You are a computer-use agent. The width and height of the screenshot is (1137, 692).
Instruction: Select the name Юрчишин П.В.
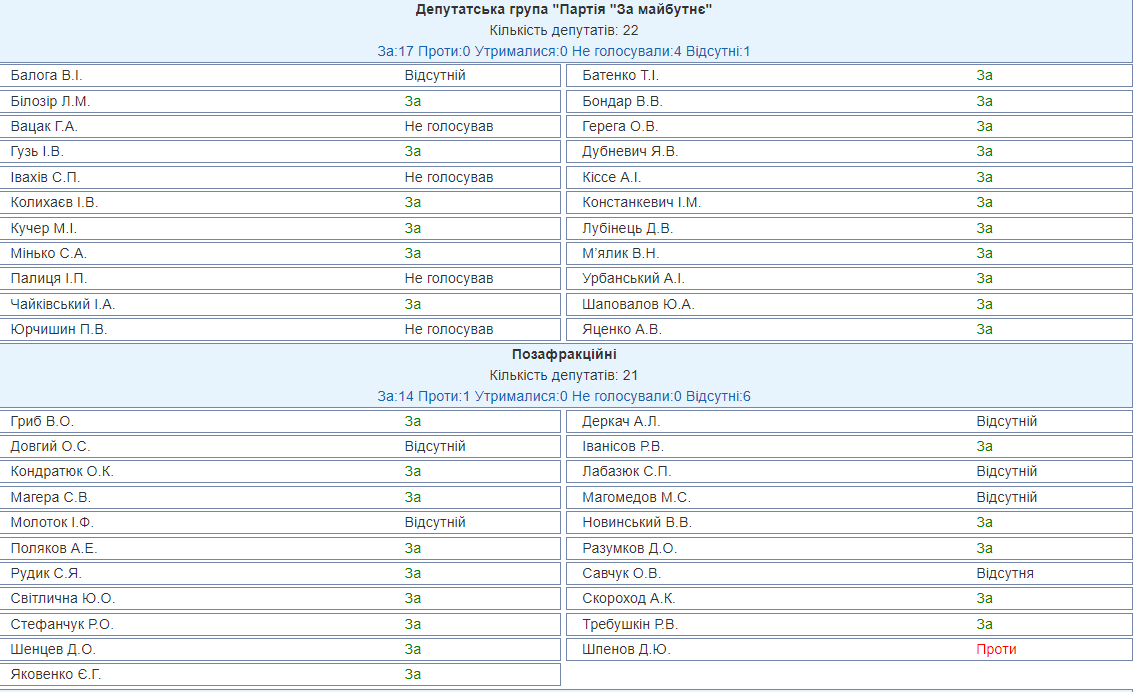pyautogui.click(x=59, y=329)
